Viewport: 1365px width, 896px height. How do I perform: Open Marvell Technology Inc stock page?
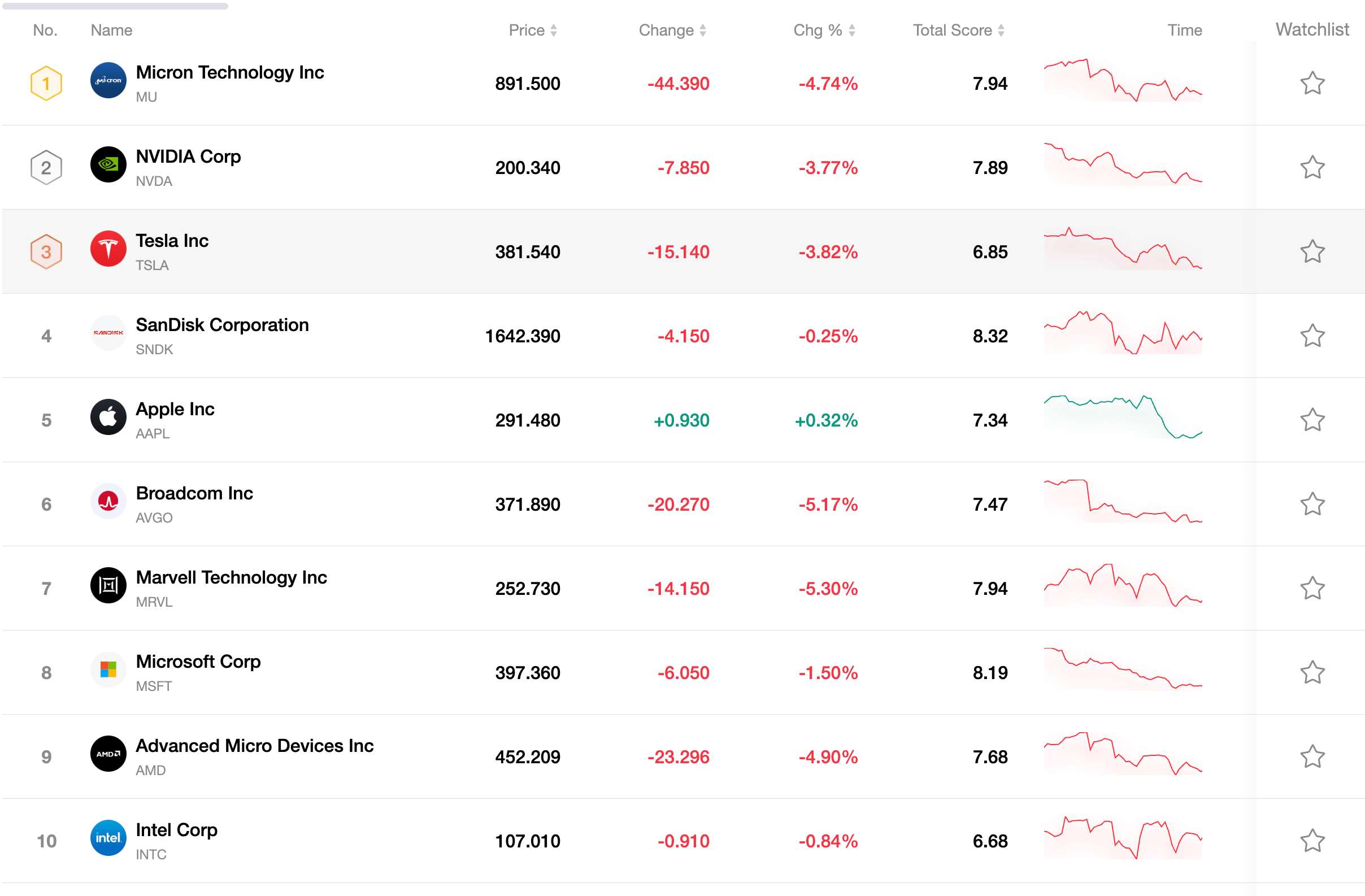(231, 577)
